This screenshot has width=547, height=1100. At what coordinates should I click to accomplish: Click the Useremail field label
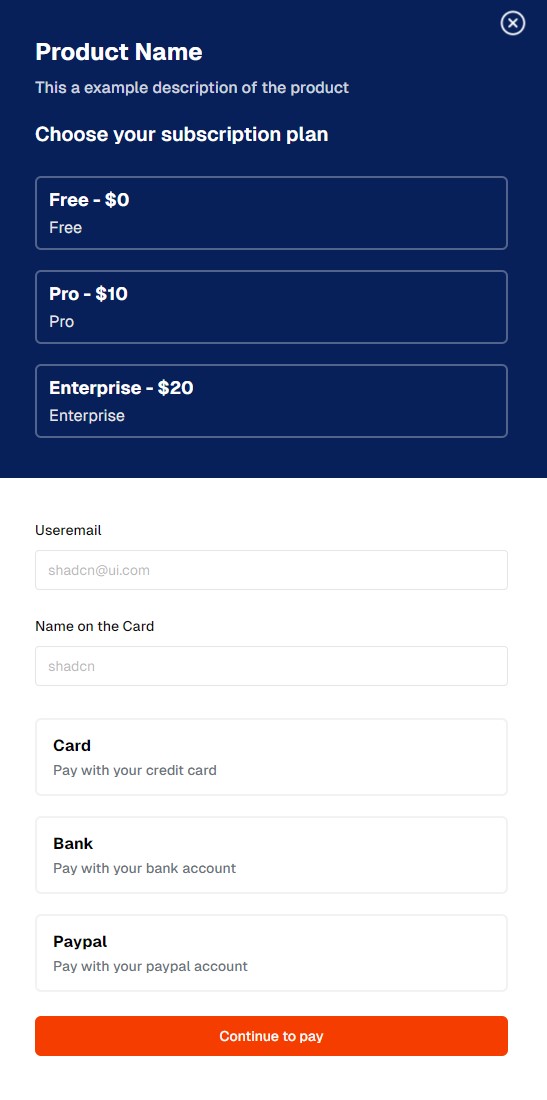(68, 530)
